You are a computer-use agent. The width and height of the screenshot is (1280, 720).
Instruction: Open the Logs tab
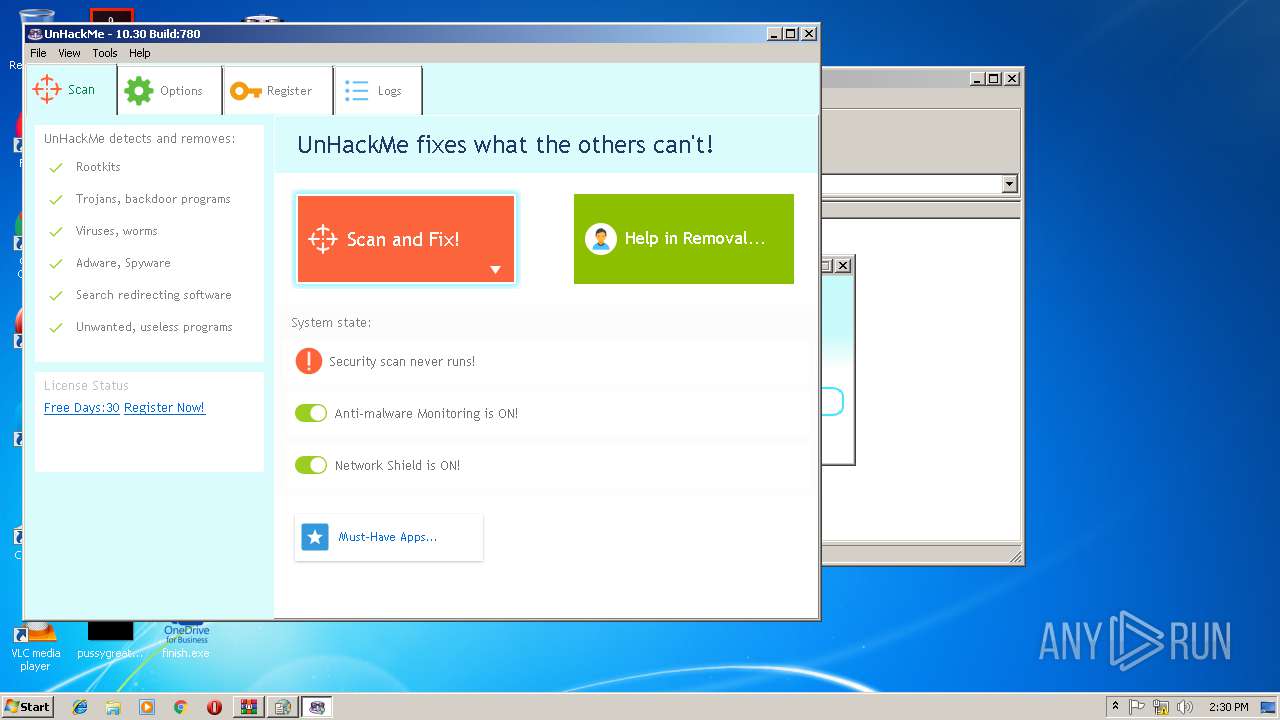point(377,91)
